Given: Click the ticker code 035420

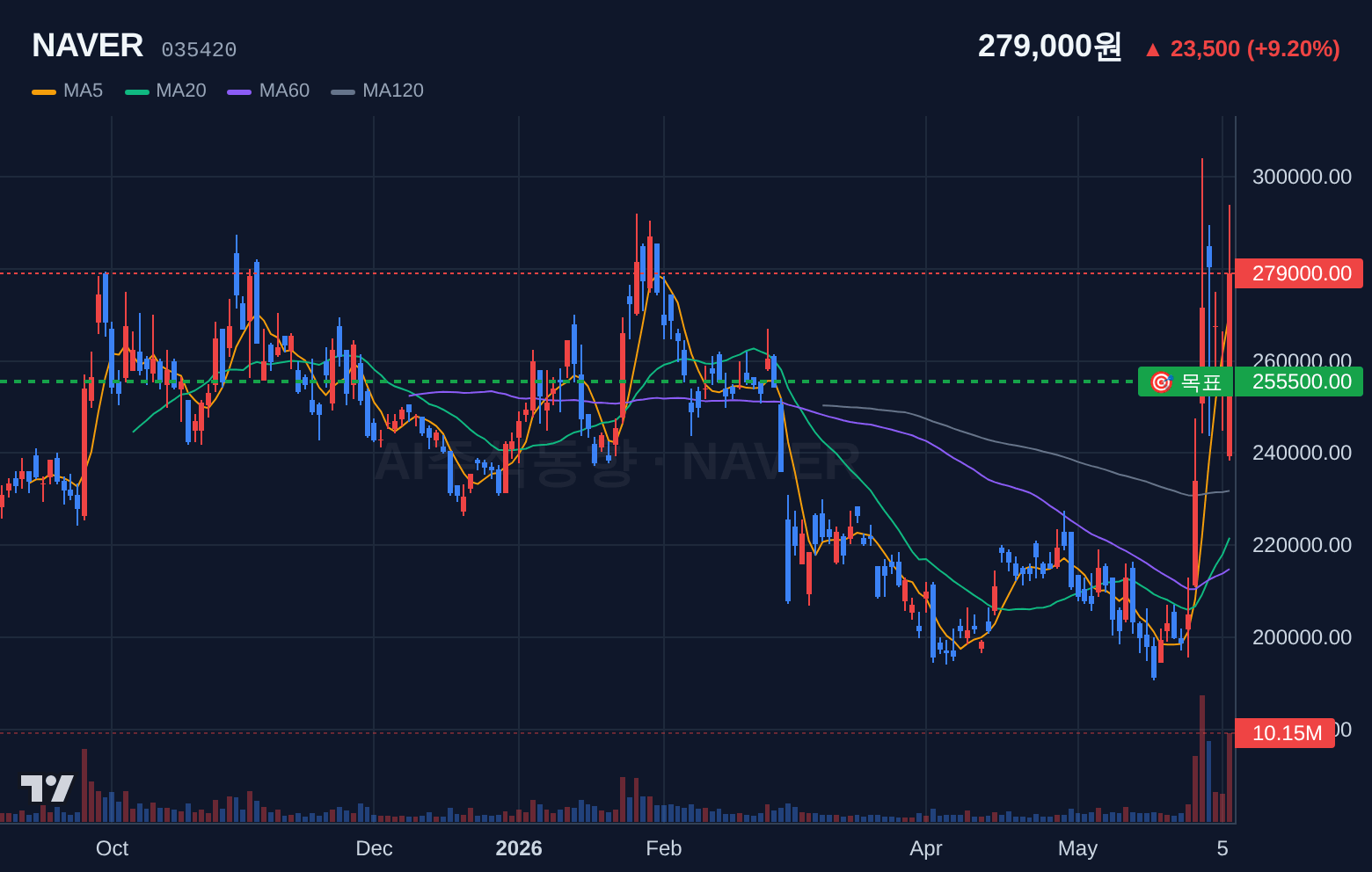Looking at the screenshot, I should [x=199, y=50].
